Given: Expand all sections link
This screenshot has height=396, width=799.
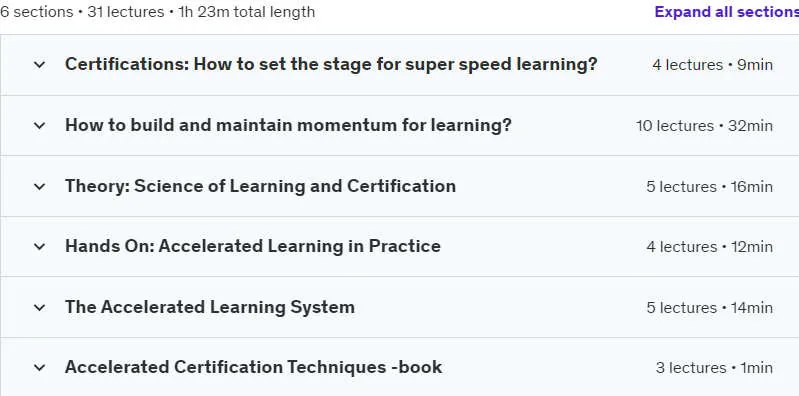Looking at the screenshot, I should pos(727,12).
